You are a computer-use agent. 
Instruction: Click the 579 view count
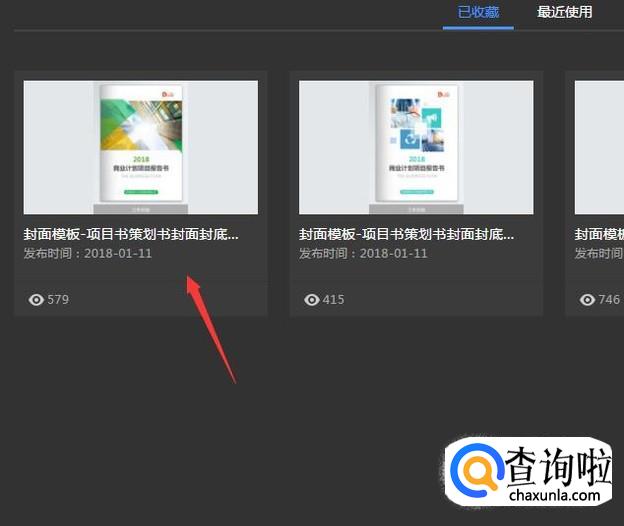(58, 299)
